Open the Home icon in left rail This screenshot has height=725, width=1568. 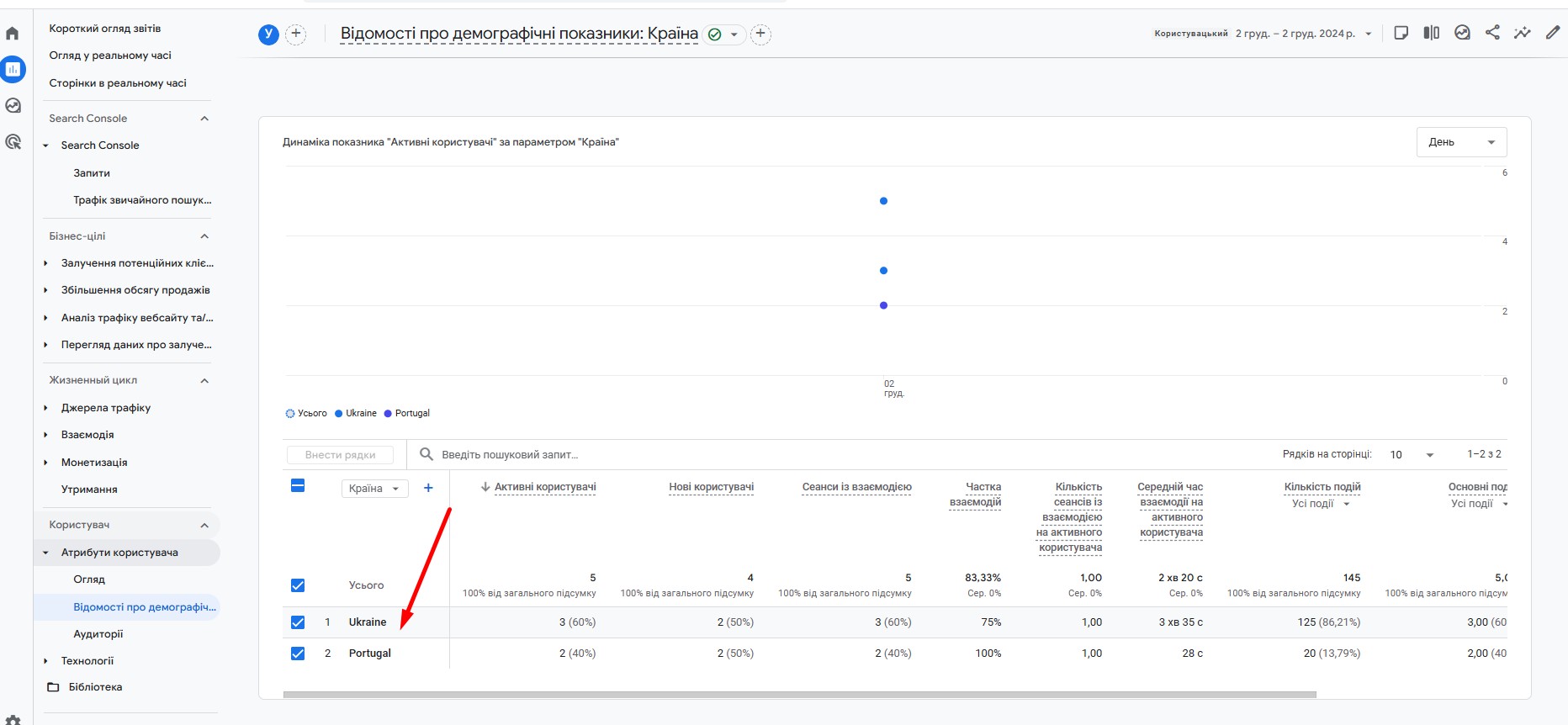pos(13,34)
